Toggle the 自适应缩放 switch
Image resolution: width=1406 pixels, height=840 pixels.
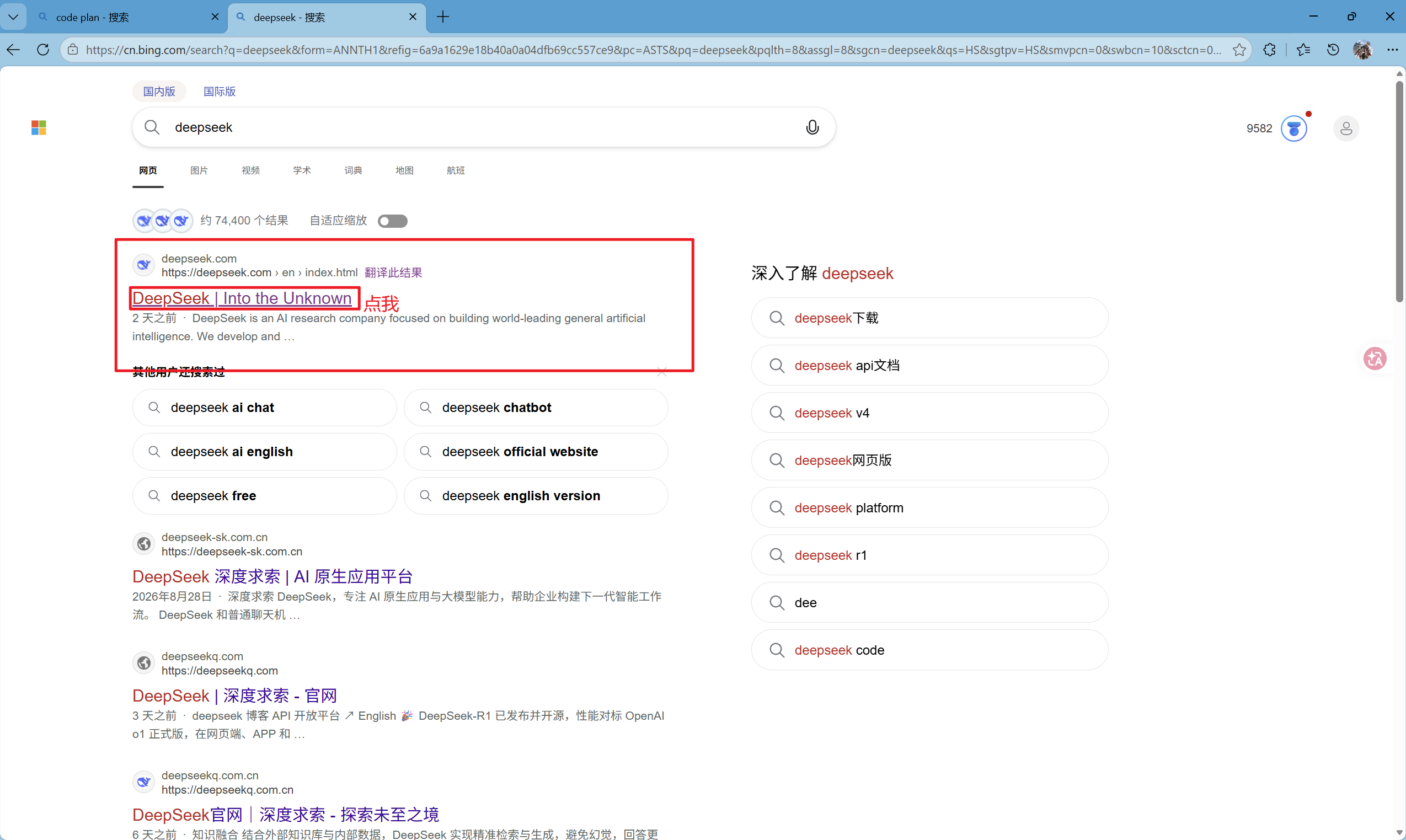point(393,221)
